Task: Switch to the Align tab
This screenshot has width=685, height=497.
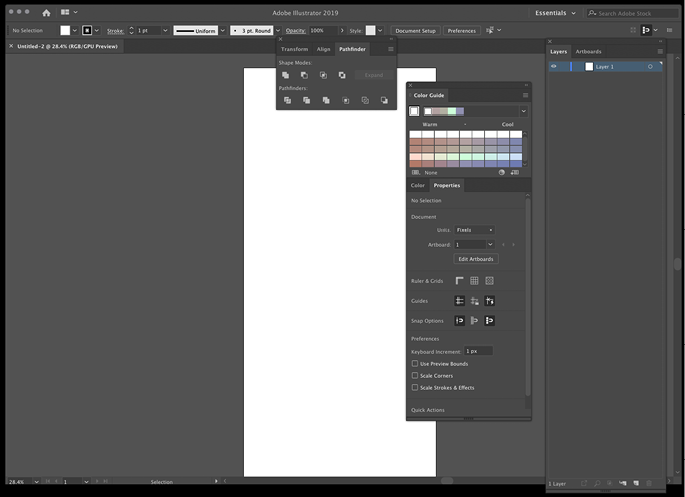Action: [323, 49]
